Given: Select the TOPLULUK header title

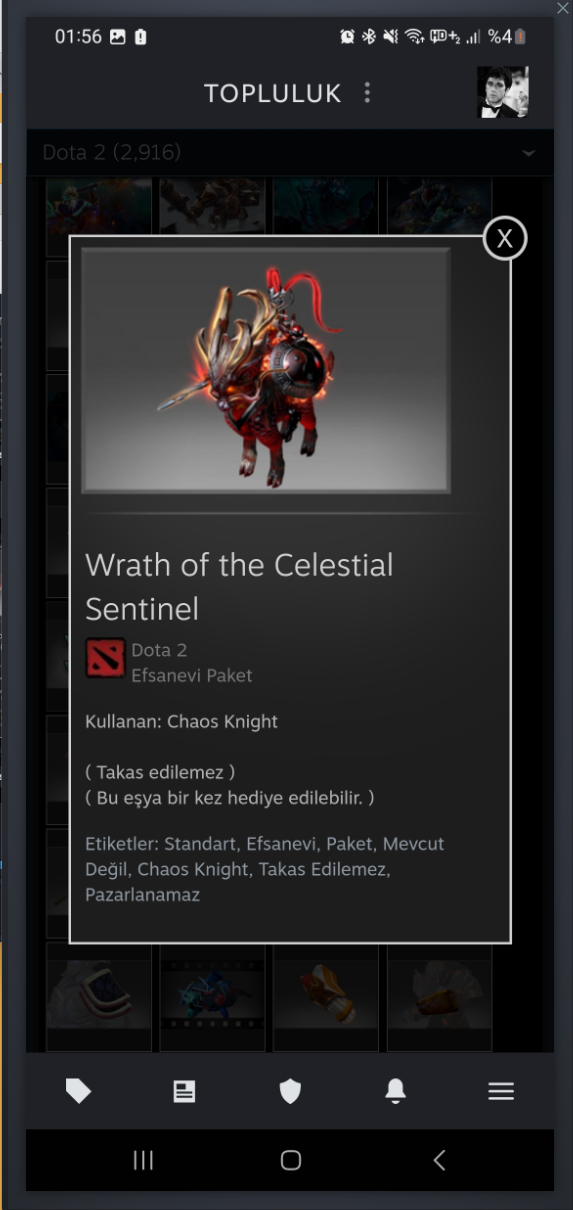Looking at the screenshot, I should (x=273, y=93).
